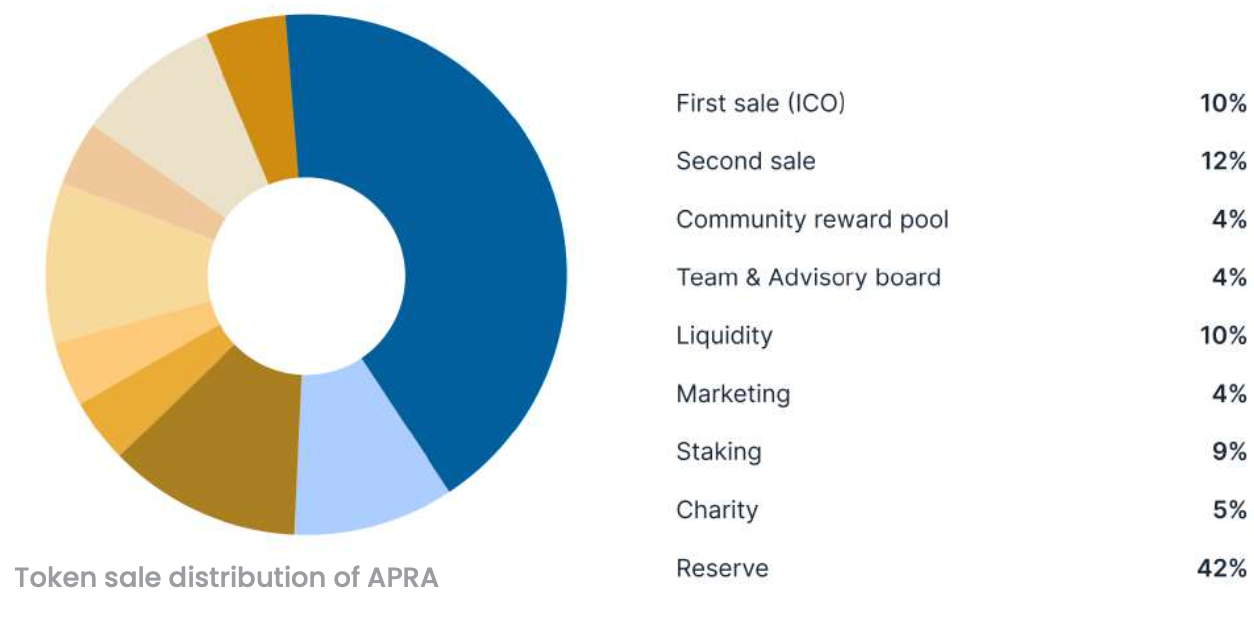The height and width of the screenshot is (620, 1254).
Task: Select the "Marketing" legend entry
Action: click(733, 394)
